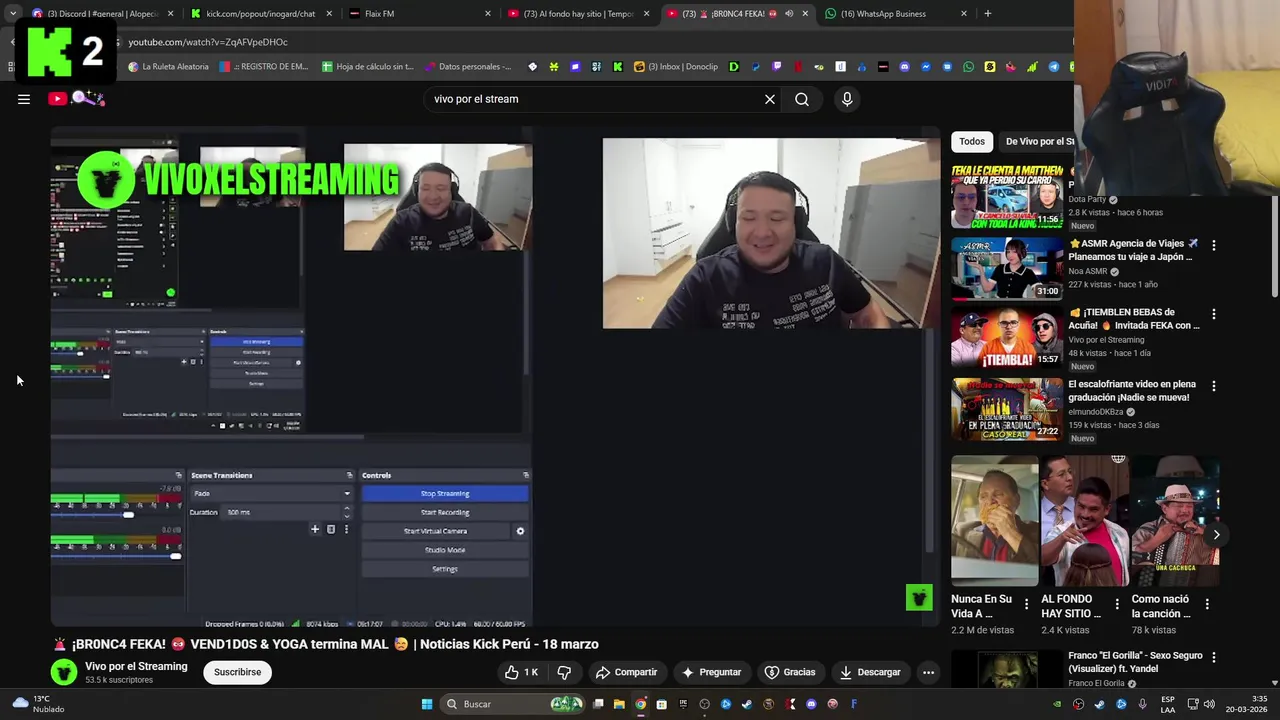Open the La Ruleta Aleatoria bookmark
This screenshot has width=1280, height=720.
168,67
